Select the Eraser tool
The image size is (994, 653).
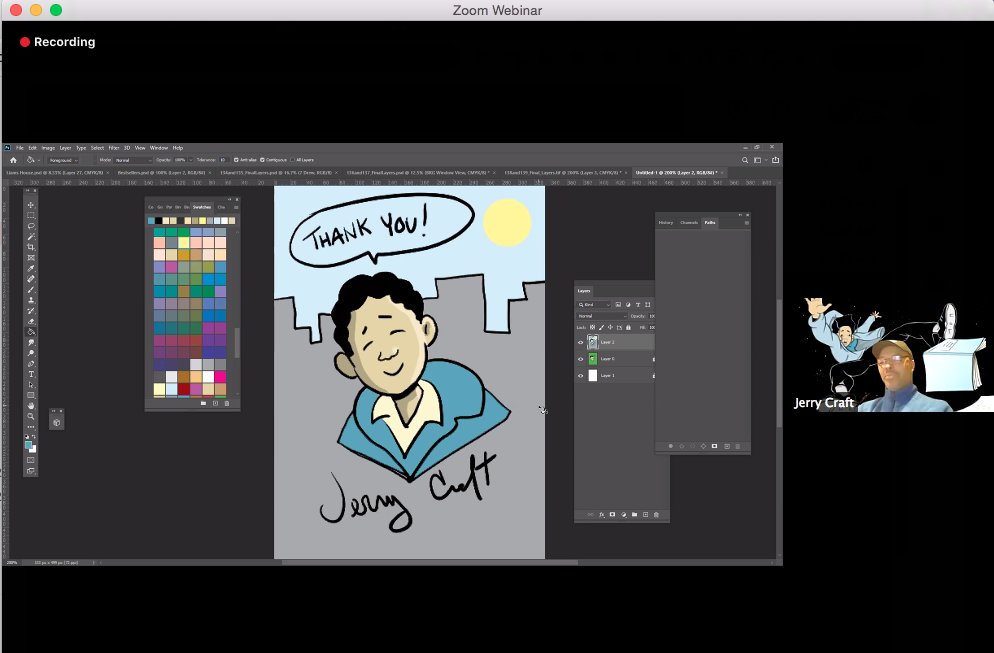coord(30,321)
